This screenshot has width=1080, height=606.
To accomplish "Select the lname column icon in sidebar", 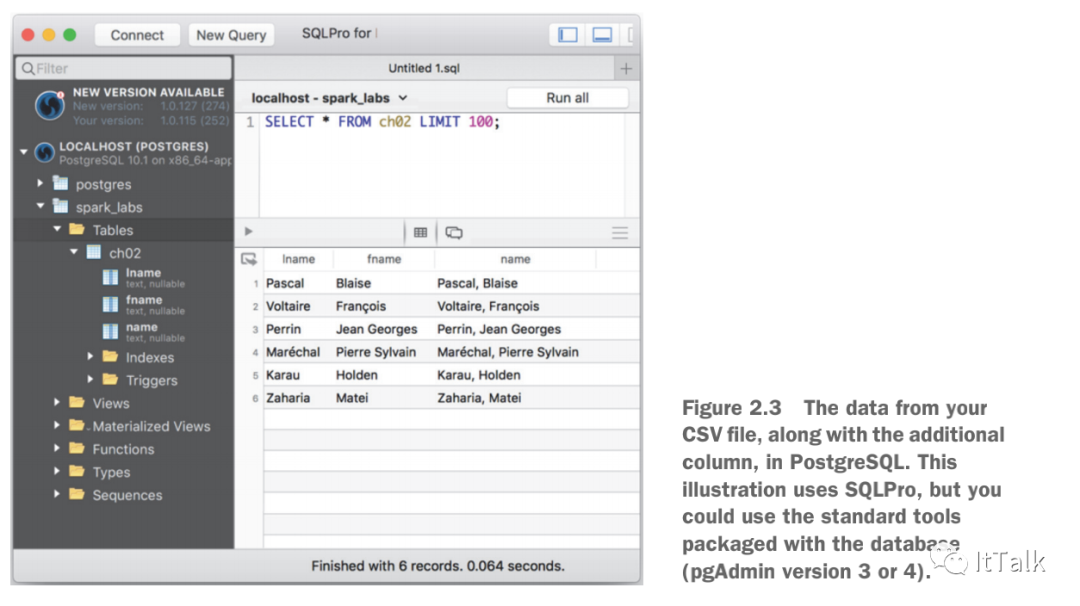I will coord(110,278).
